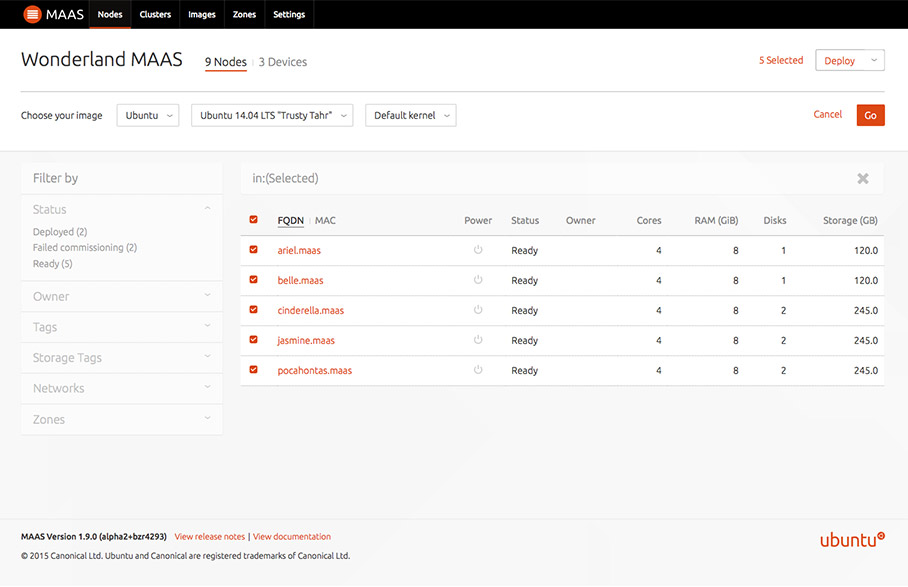Toggle the select-all nodes checkbox

254,219
